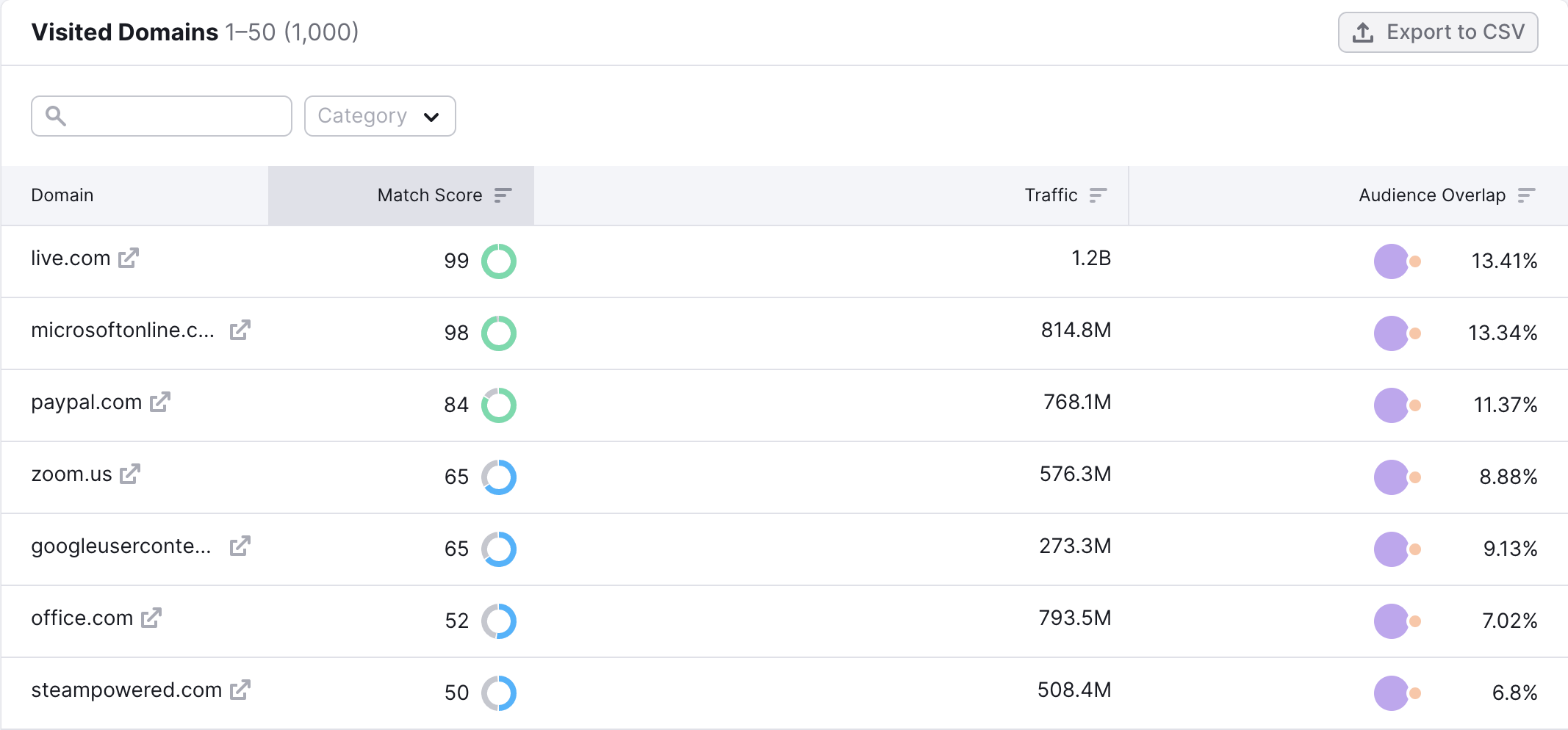Screen dimensions: 1568x730
Task: Click the Match Score sort icon
Action: (503, 195)
